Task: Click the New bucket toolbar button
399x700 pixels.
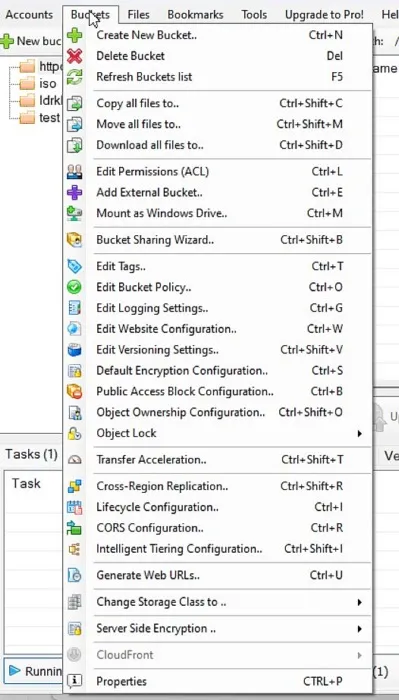Action: [31, 41]
